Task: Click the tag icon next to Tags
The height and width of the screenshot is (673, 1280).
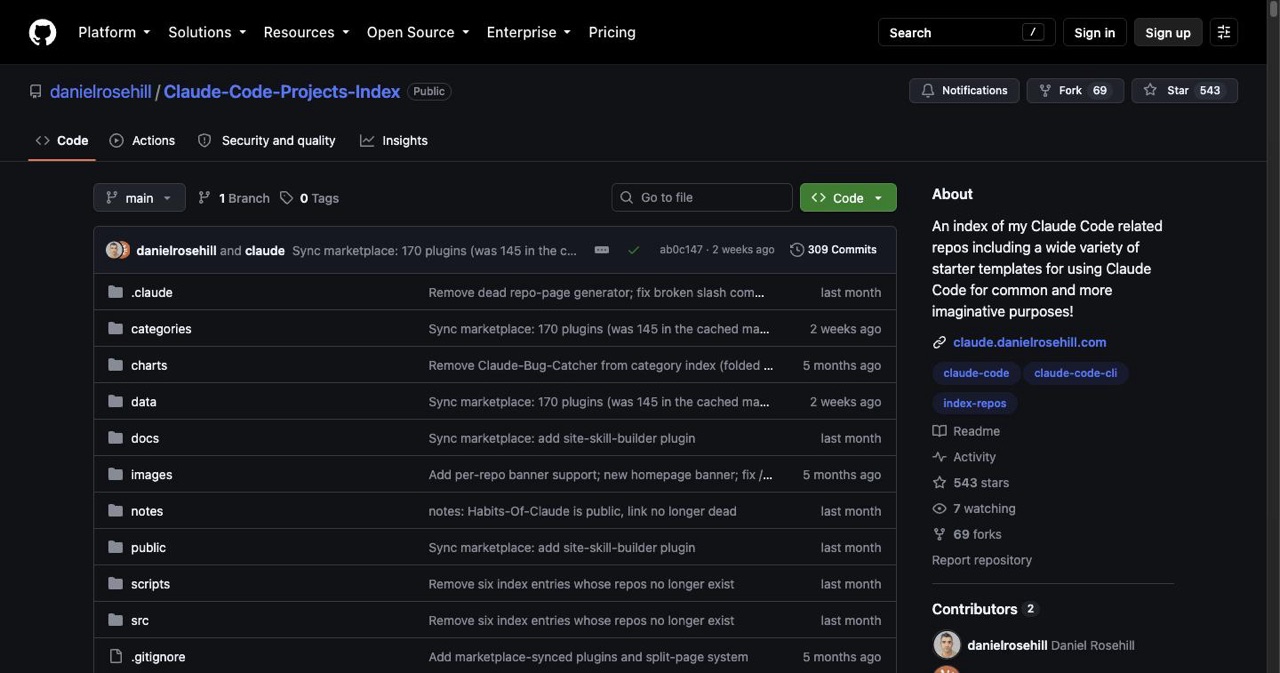Action: (287, 198)
